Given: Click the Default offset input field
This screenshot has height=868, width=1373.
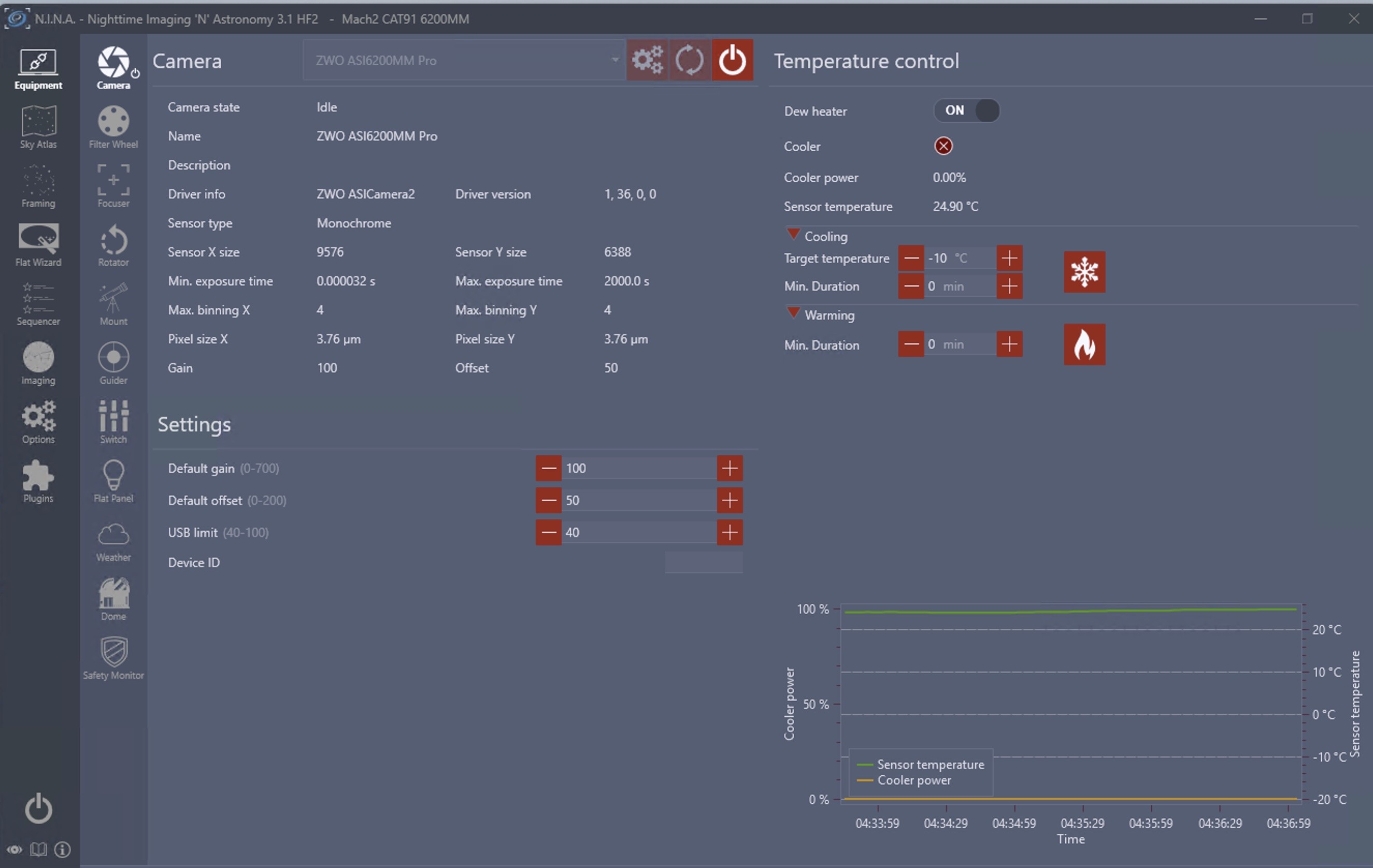Looking at the screenshot, I should pyautogui.click(x=639, y=500).
